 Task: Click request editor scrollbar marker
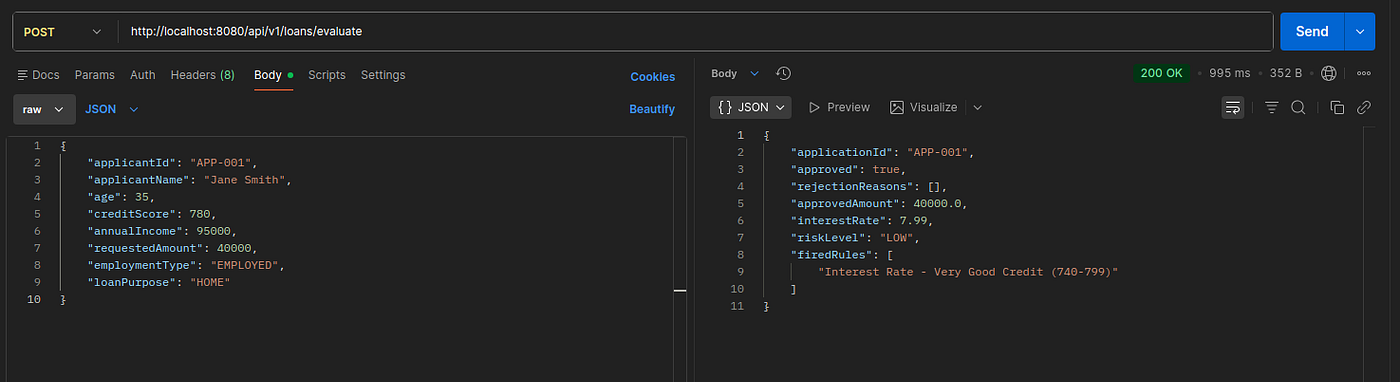coord(680,290)
